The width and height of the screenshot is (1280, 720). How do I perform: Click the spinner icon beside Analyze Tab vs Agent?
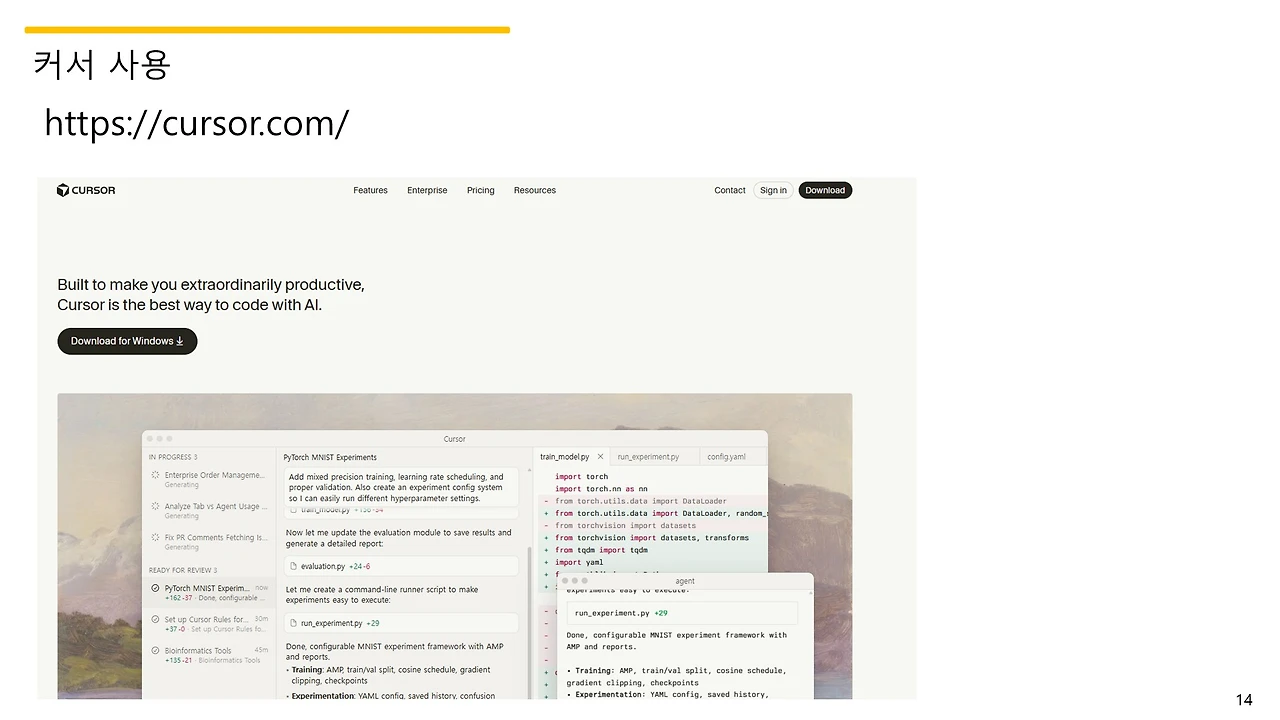point(155,507)
